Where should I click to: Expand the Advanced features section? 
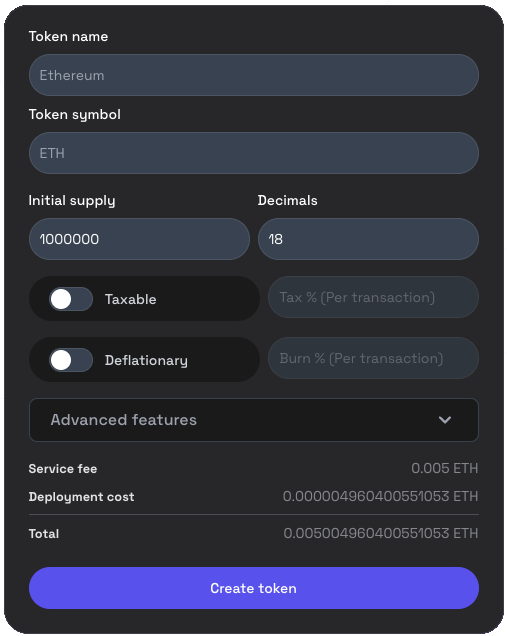tap(254, 420)
